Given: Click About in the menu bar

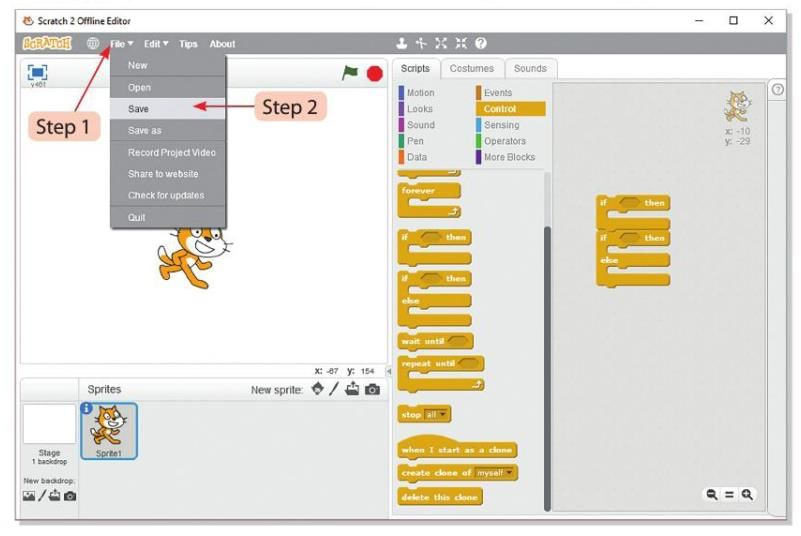Looking at the screenshot, I should point(222,44).
